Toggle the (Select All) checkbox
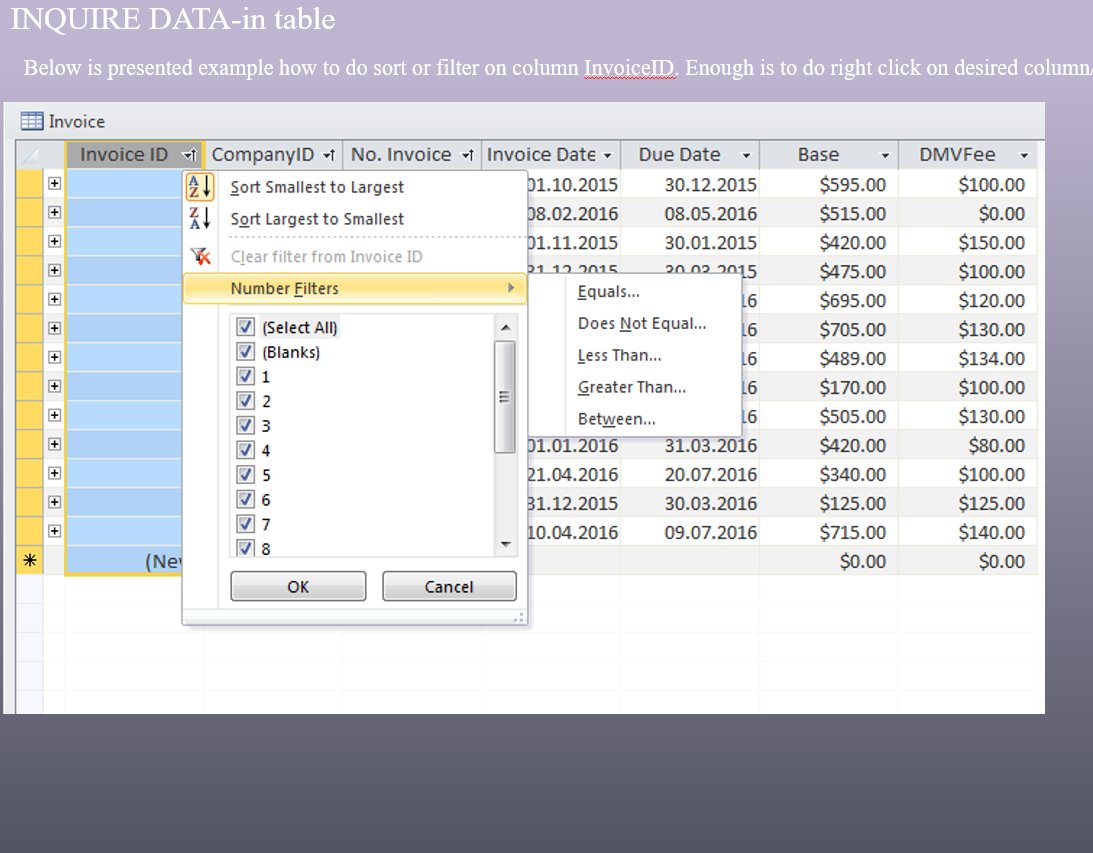The width and height of the screenshot is (1093, 853). point(245,327)
